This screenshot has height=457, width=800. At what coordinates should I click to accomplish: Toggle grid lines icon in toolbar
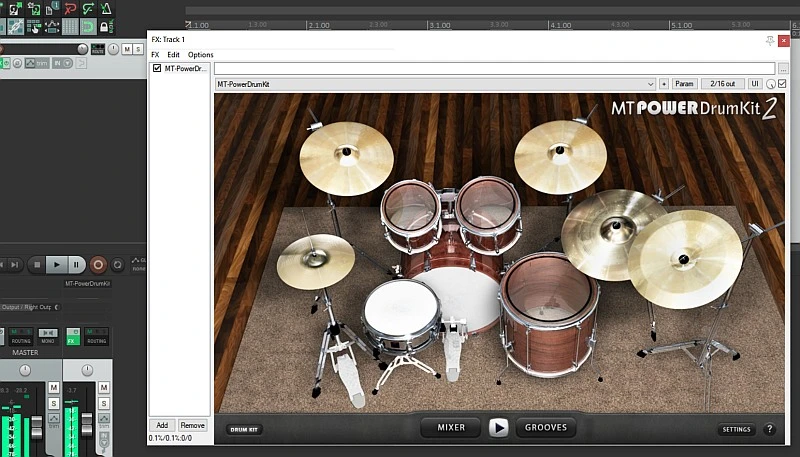point(70,27)
